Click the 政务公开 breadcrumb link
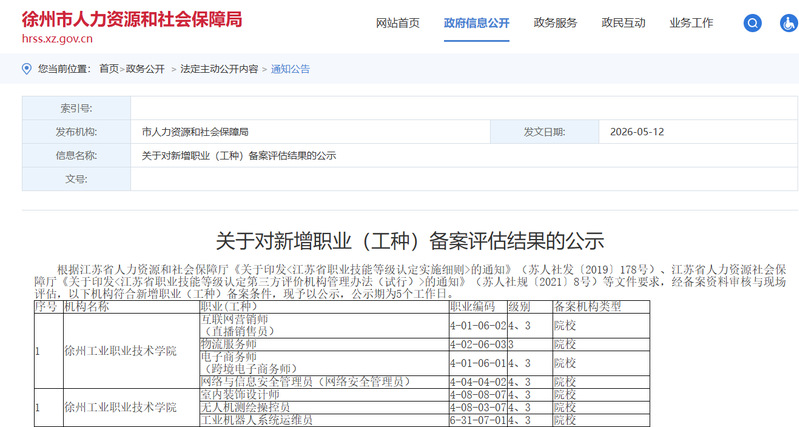The height and width of the screenshot is (427, 799). pyautogui.click(x=145, y=69)
